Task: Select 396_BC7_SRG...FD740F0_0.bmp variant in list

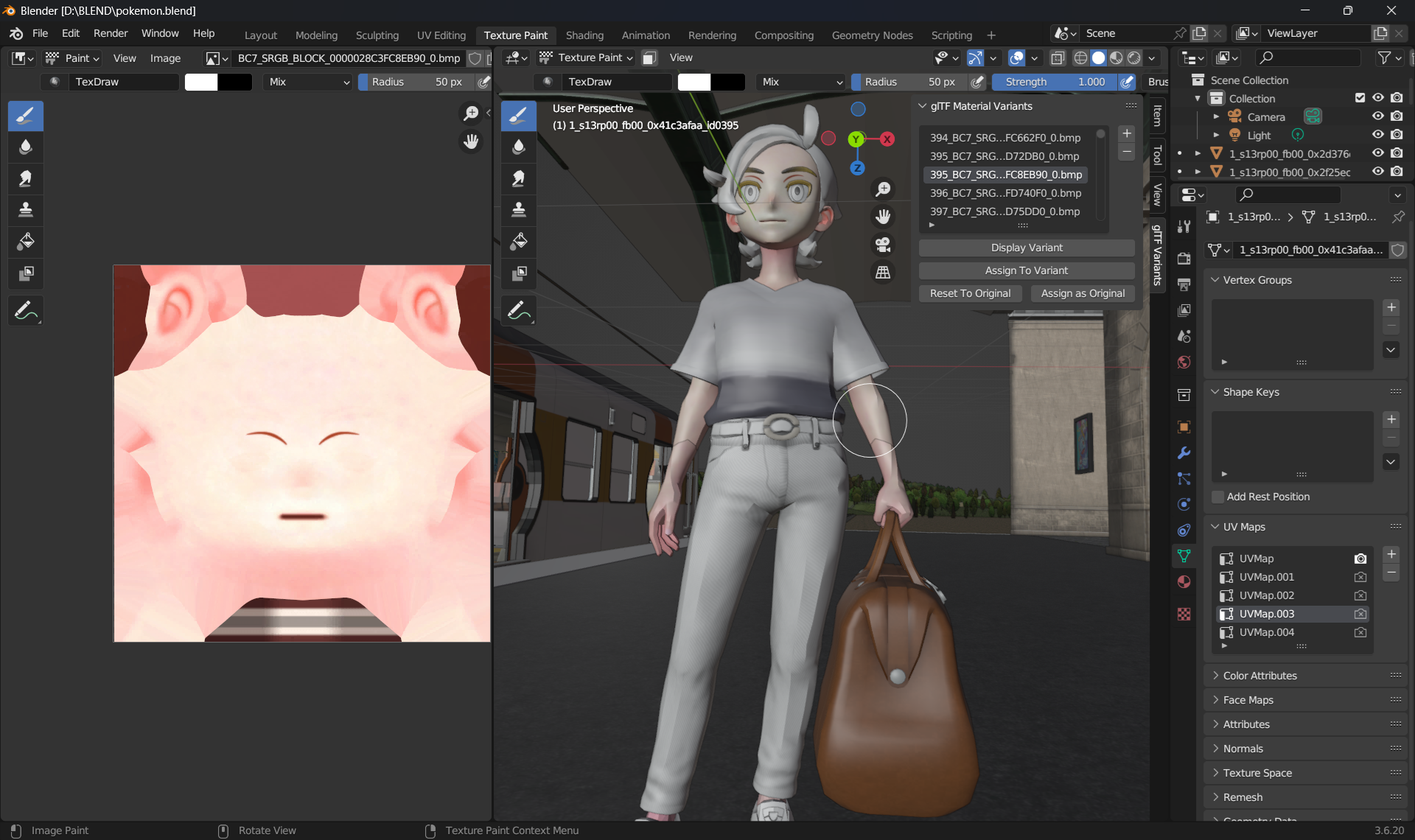Action: [x=1005, y=193]
